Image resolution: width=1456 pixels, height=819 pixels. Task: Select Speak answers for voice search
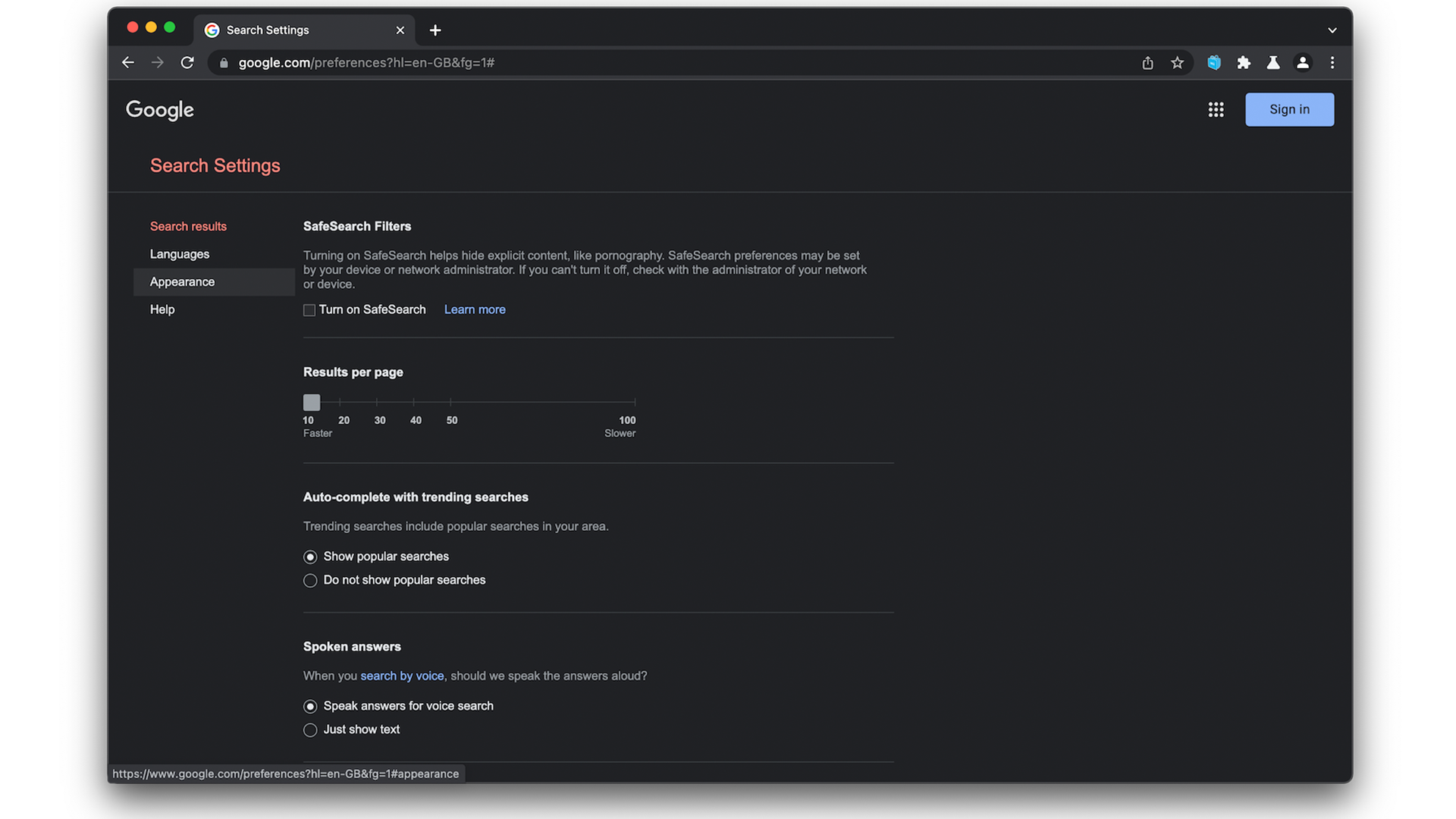click(310, 707)
